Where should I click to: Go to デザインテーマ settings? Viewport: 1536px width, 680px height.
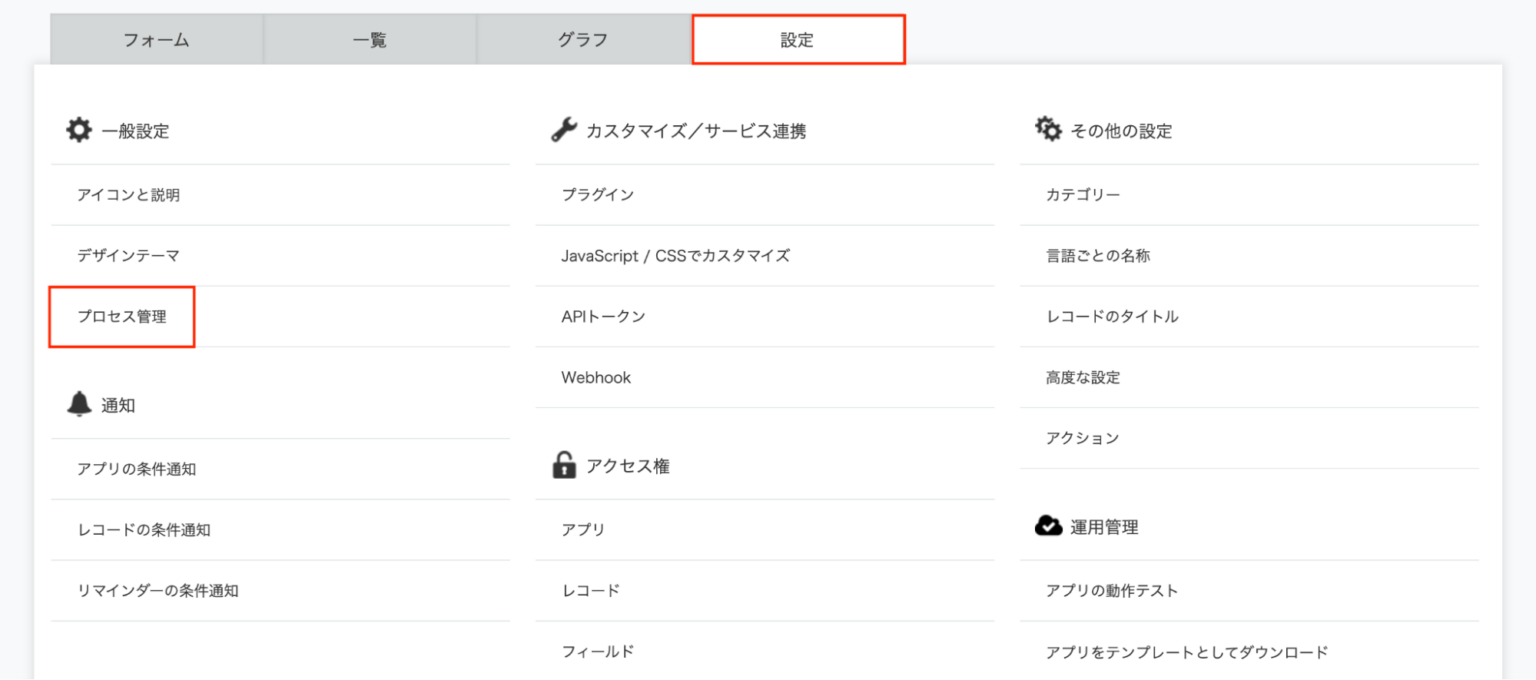coord(129,256)
